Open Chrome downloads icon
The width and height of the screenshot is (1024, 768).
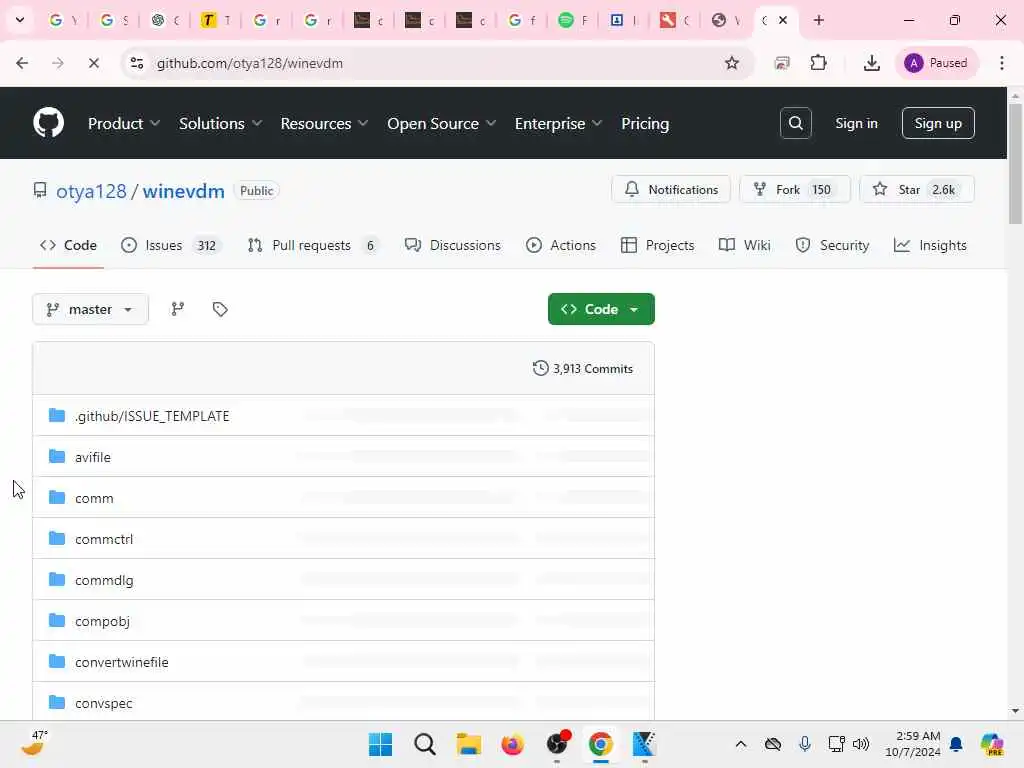(x=871, y=63)
